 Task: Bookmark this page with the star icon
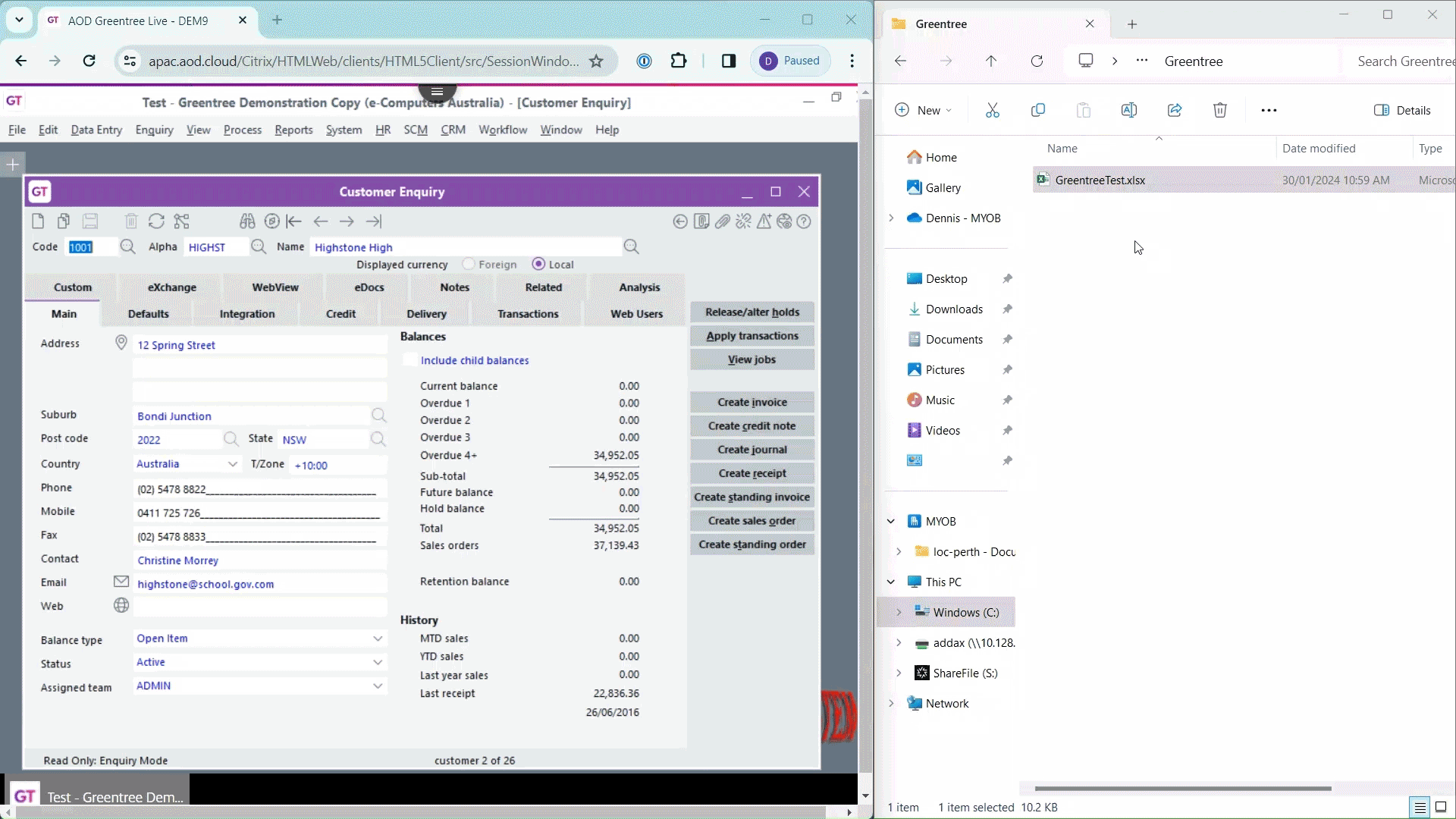(x=596, y=61)
